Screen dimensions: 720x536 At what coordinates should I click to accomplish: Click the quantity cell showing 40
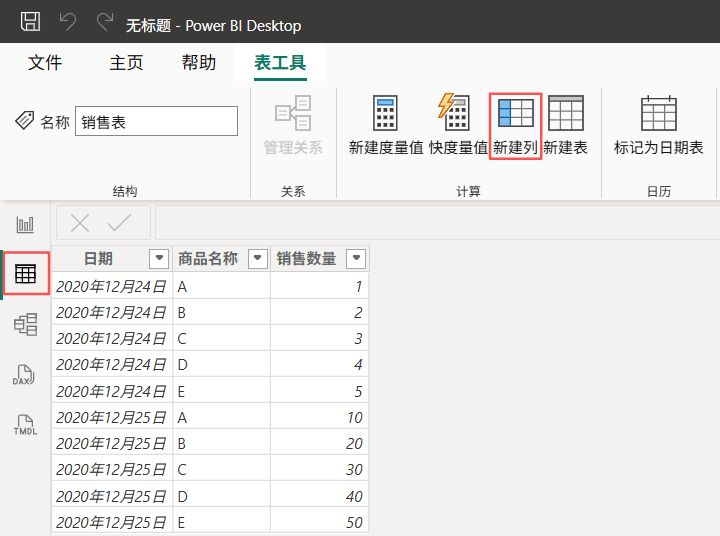320,496
